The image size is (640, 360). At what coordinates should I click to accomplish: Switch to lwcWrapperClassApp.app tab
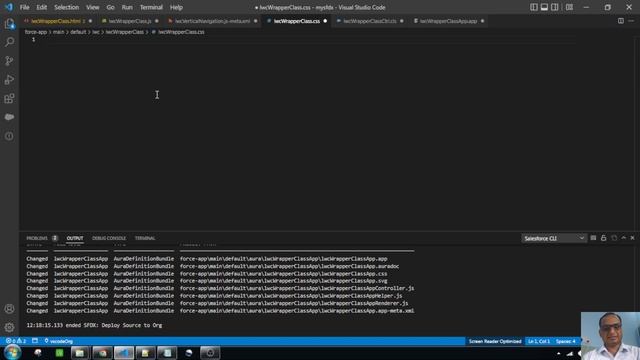(x=448, y=21)
